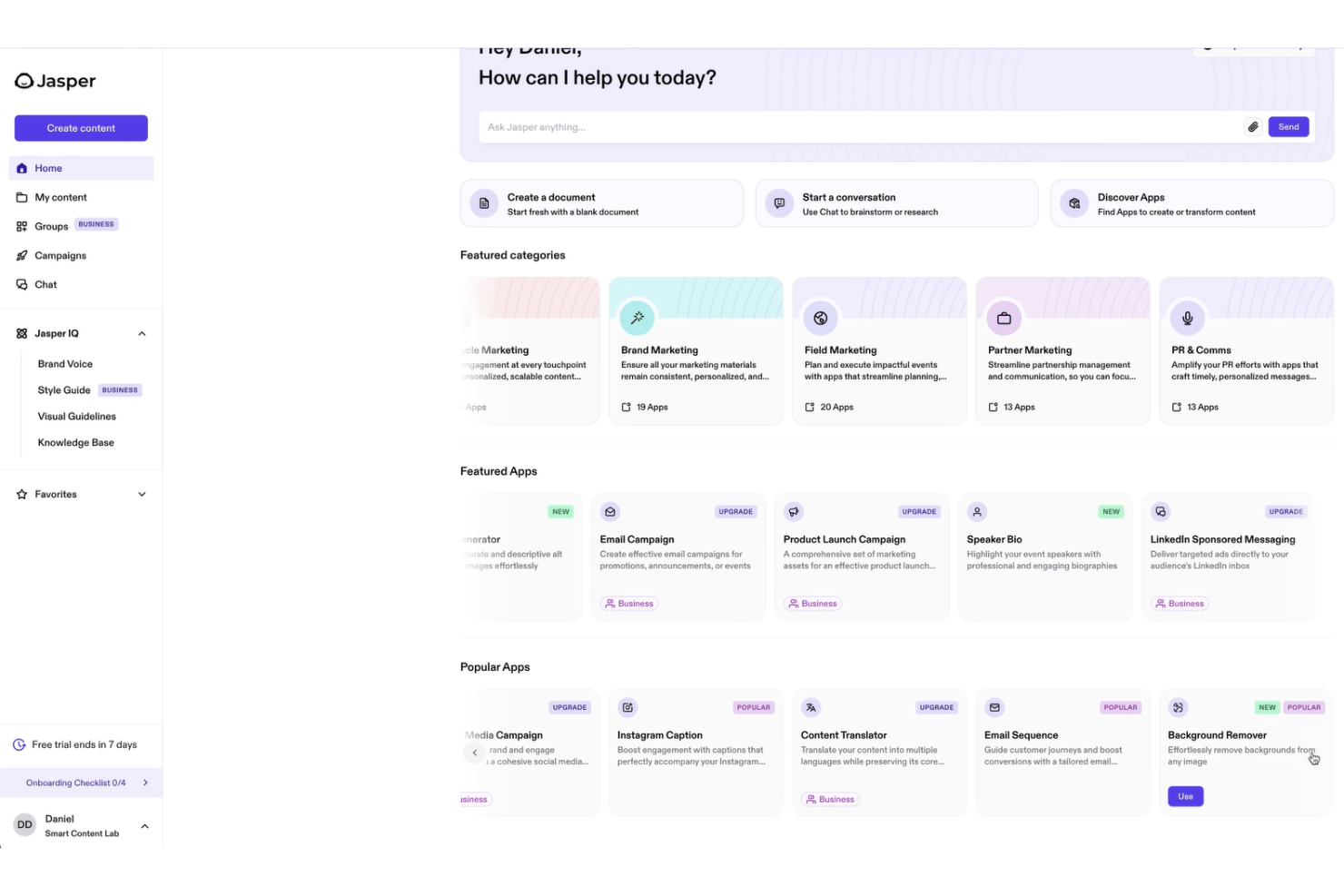Image resolution: width=1344 pixels, height=896 pixels.
Task: Click the Partner Marketing briefcase icon
Action: [x=1004, y=318]
